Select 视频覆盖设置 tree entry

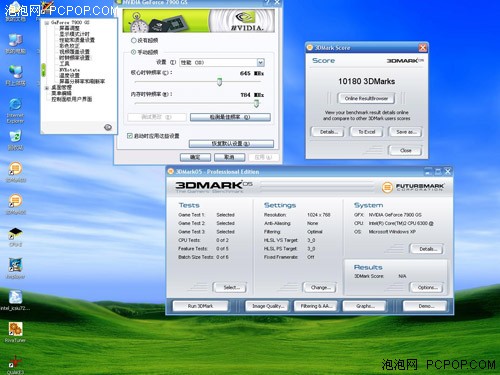[x=74, y=52]
